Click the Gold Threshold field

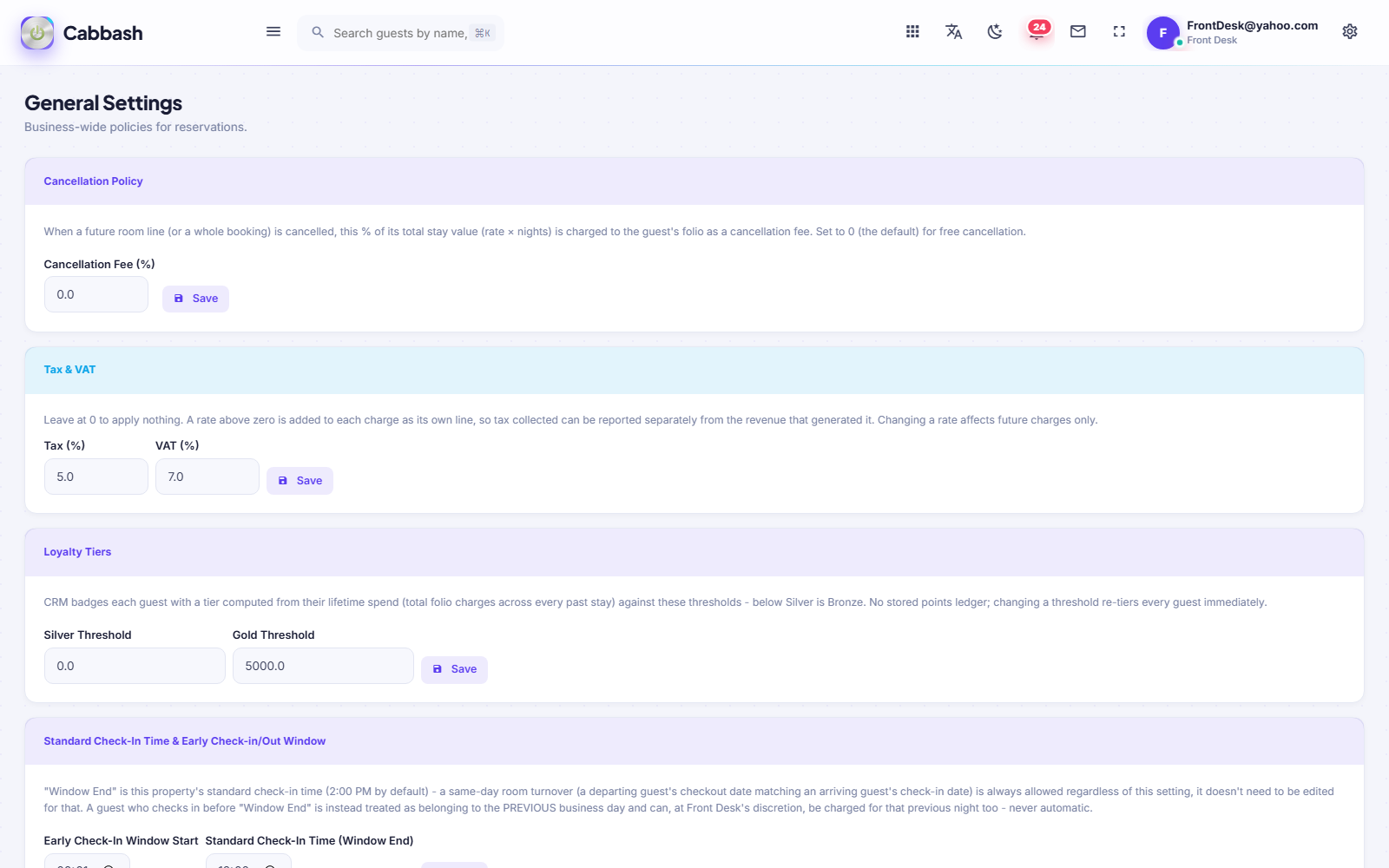tap(323, 666)
